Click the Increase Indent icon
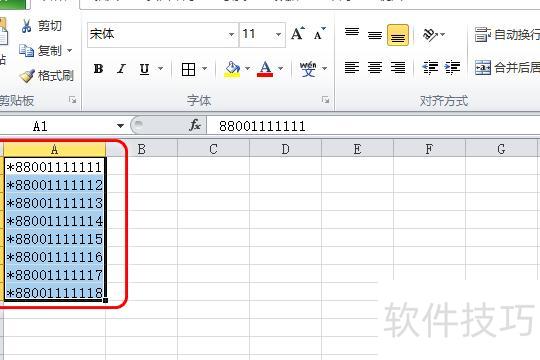Image resolution: width=540 pixels, height=360 pixels. pyautogui.click(x=452, y=68)
